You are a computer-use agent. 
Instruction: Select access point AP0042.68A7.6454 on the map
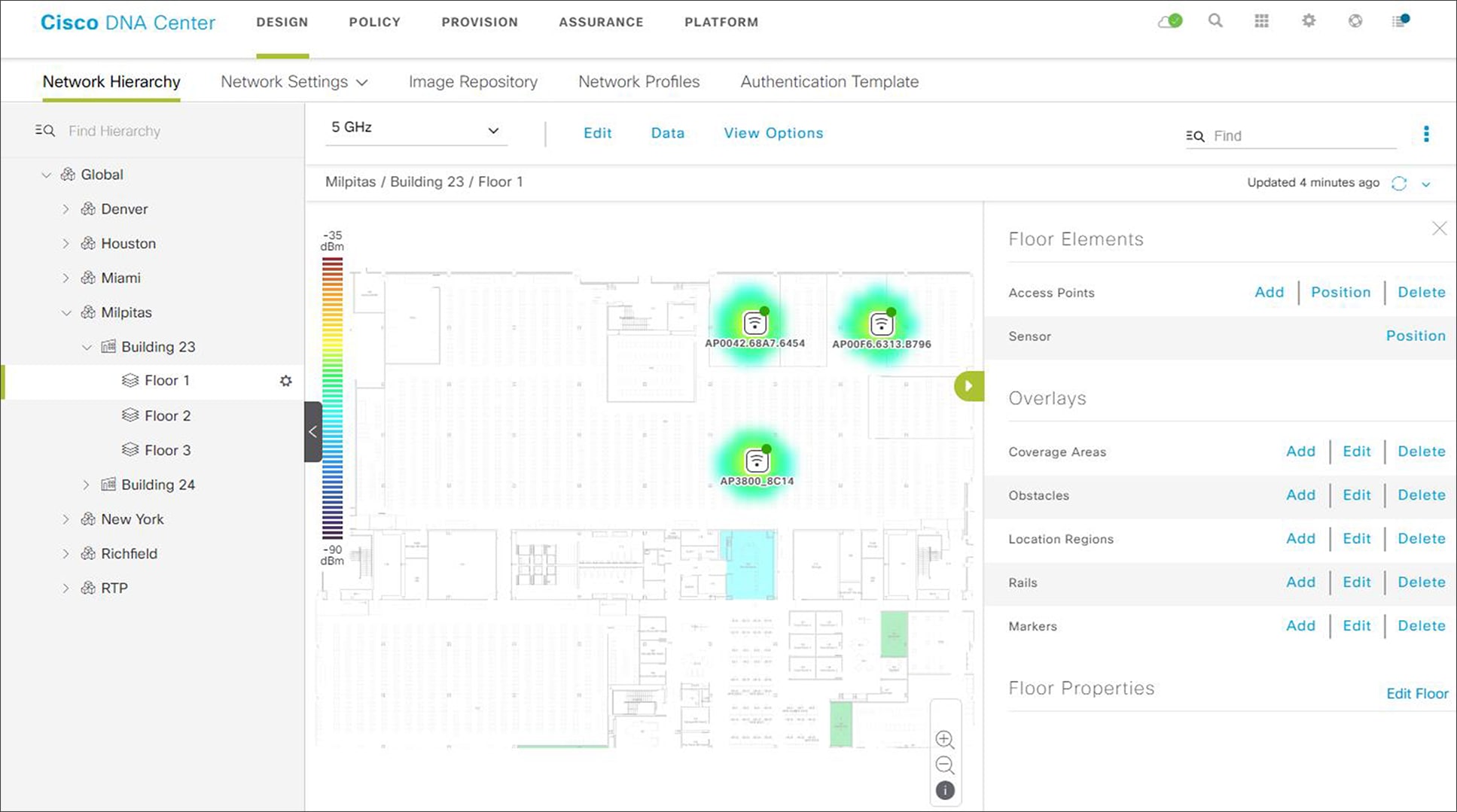click(x=754, y=324)
